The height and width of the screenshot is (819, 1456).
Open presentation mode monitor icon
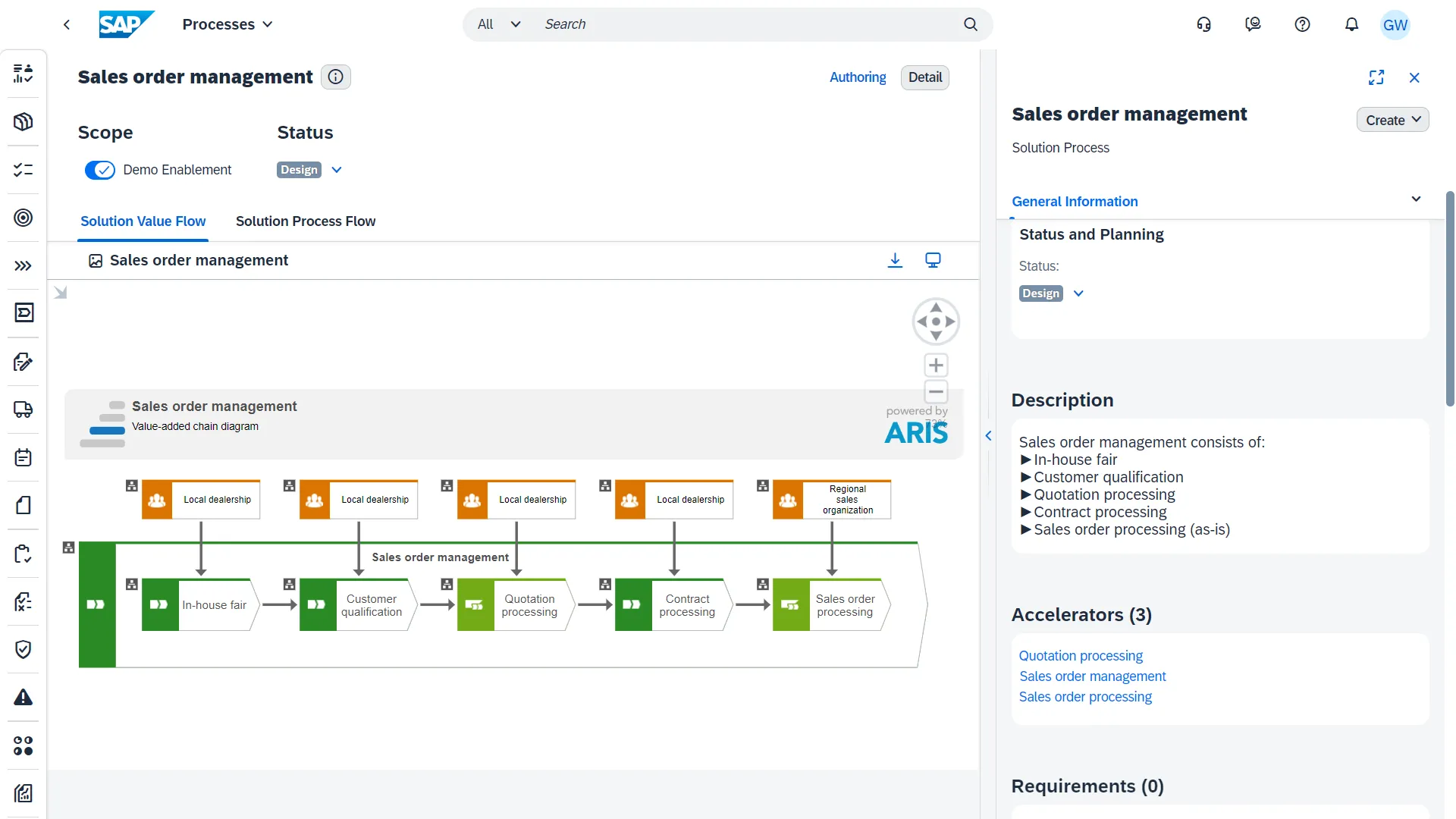(933, 260)
